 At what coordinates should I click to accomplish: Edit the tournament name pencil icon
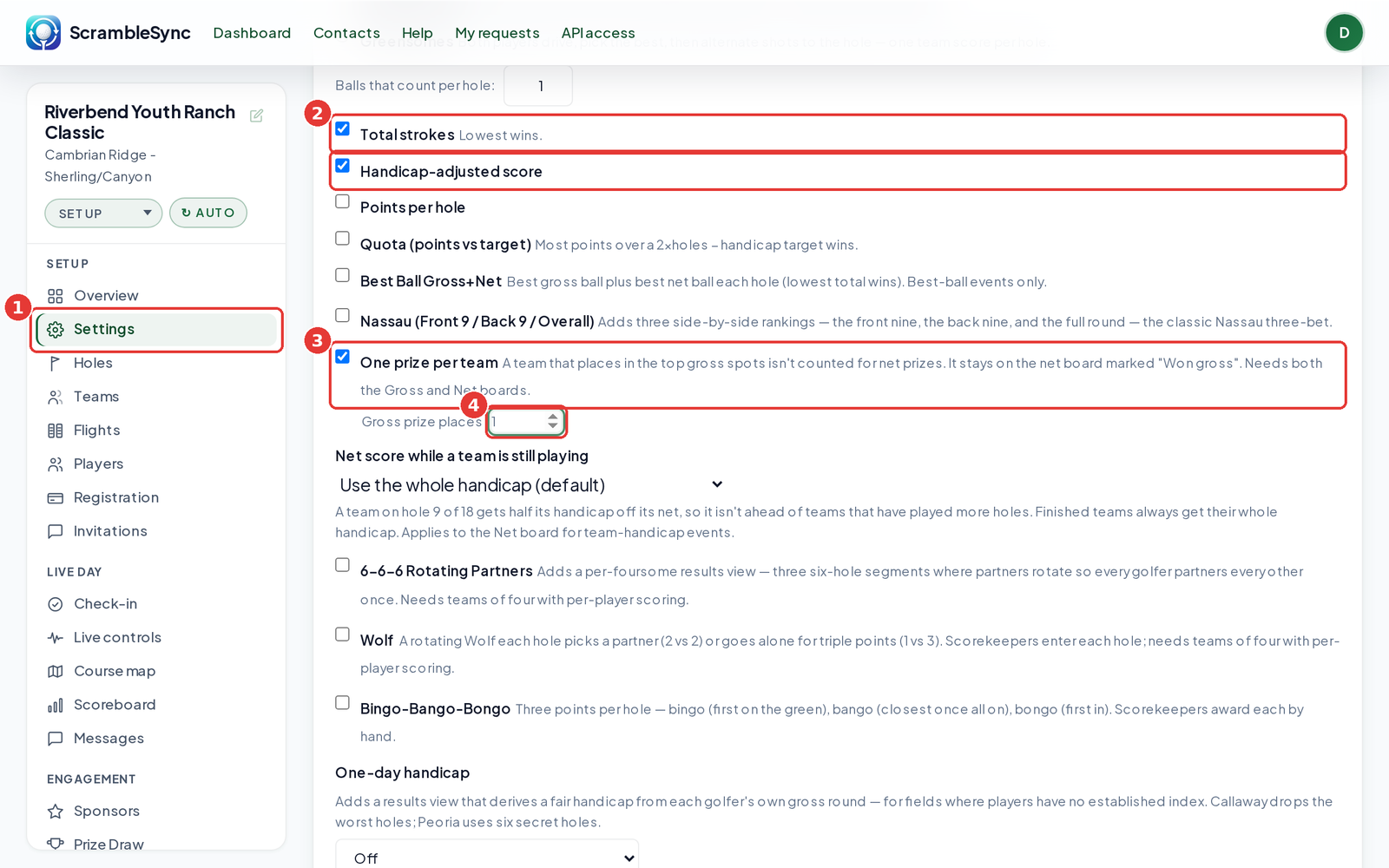257,115
